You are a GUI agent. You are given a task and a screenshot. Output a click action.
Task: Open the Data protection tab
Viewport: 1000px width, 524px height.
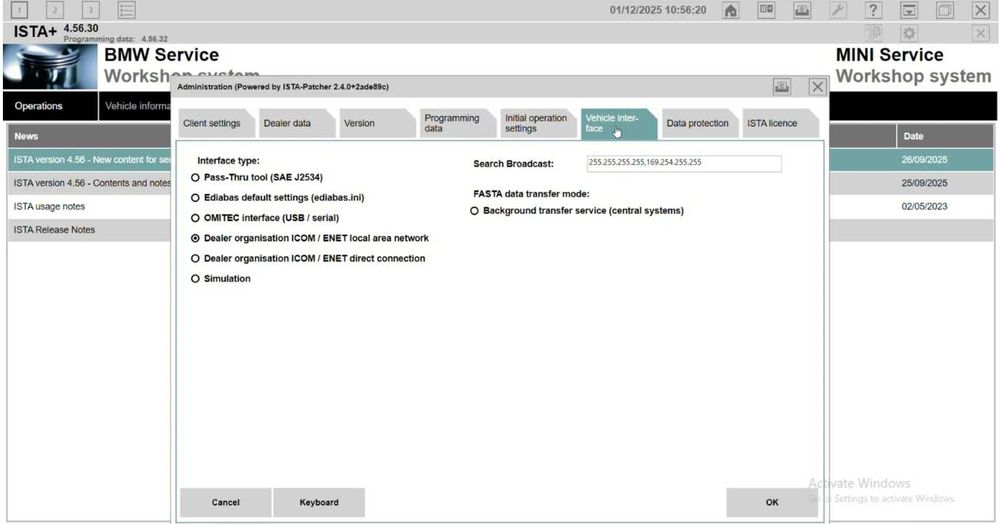(698, 123)
